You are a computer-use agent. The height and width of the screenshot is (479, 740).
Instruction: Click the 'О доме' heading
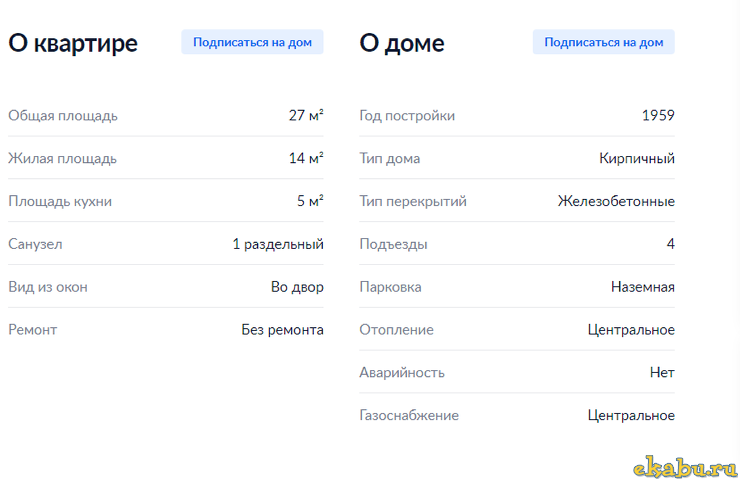pos(402,43)
